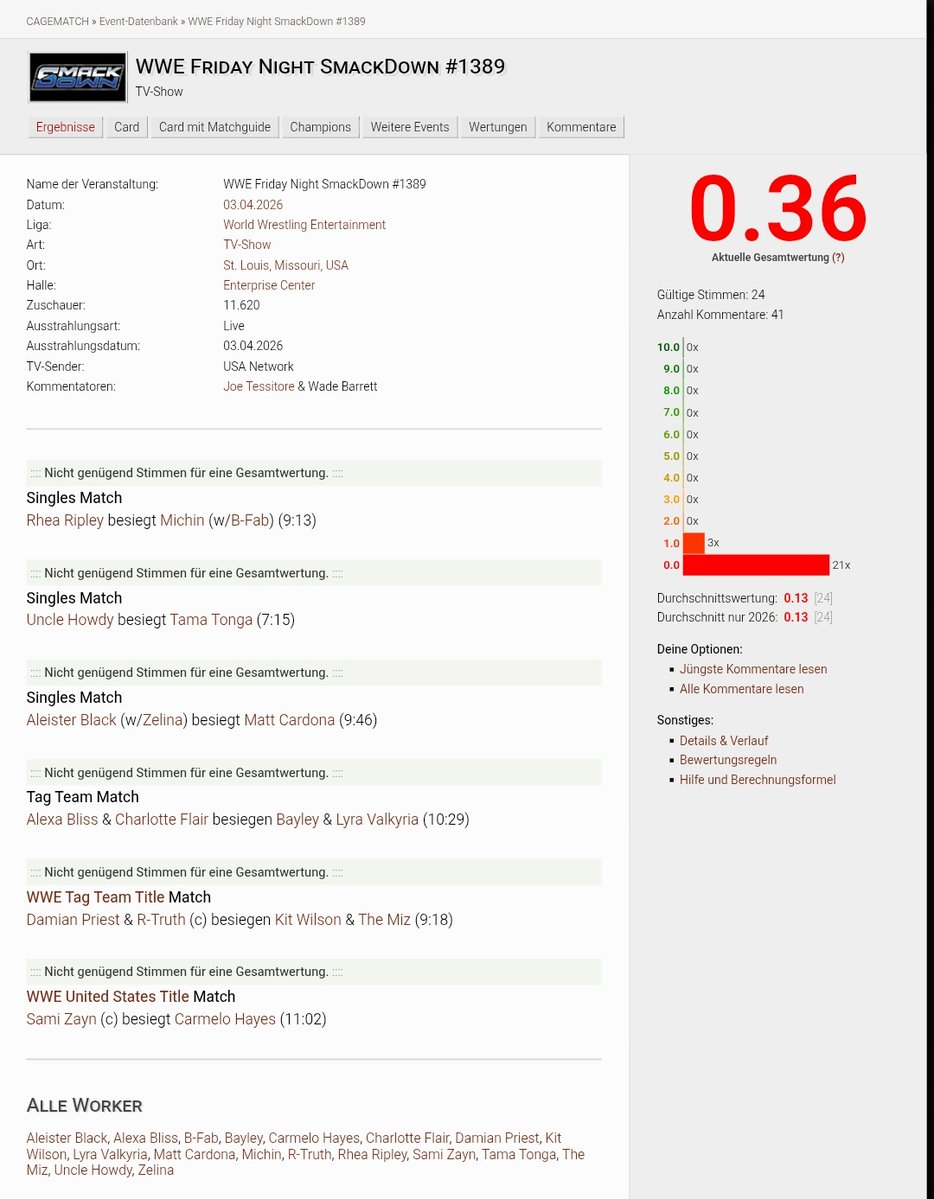The height and width of the screenshot is (1199, 934).
Task: Open Jüngste Kommentare lesen
Action: pyautogui.click(x=753, y=669)
